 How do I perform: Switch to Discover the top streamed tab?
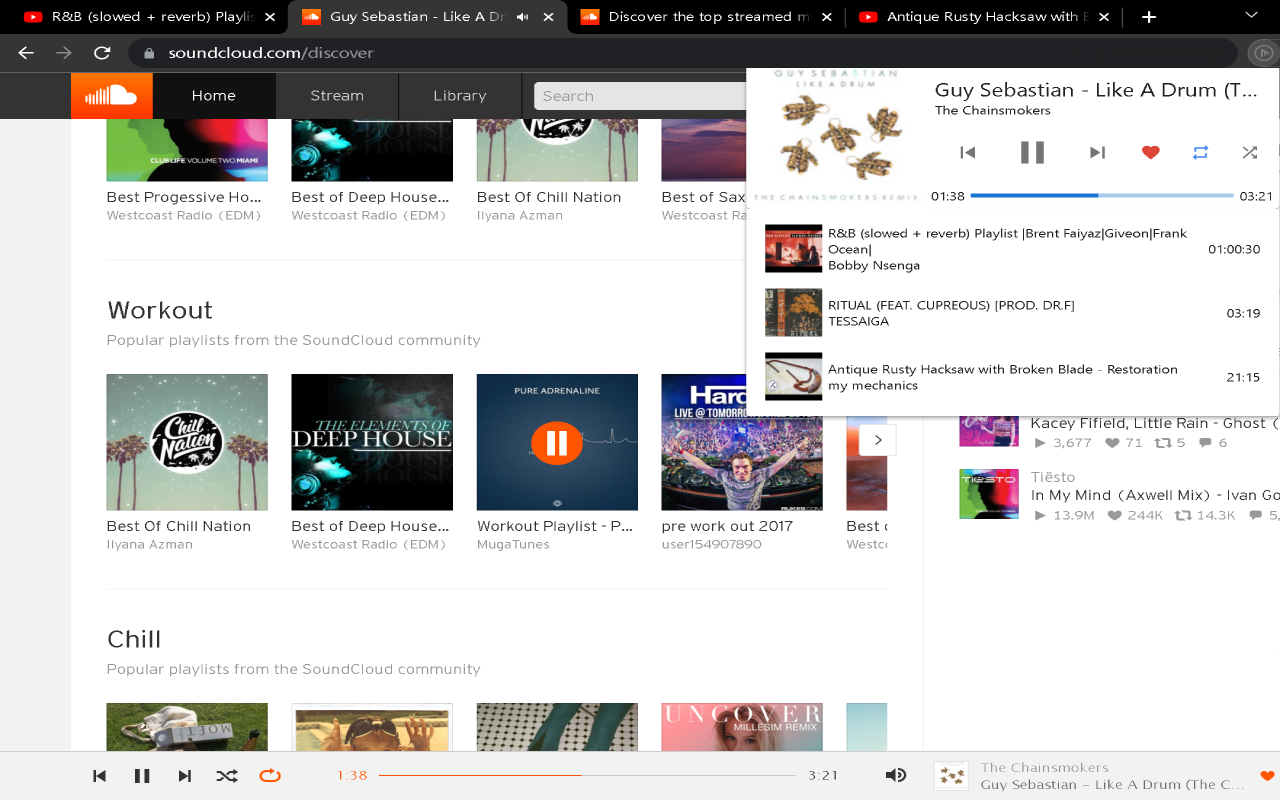click(x=706, y=17)
